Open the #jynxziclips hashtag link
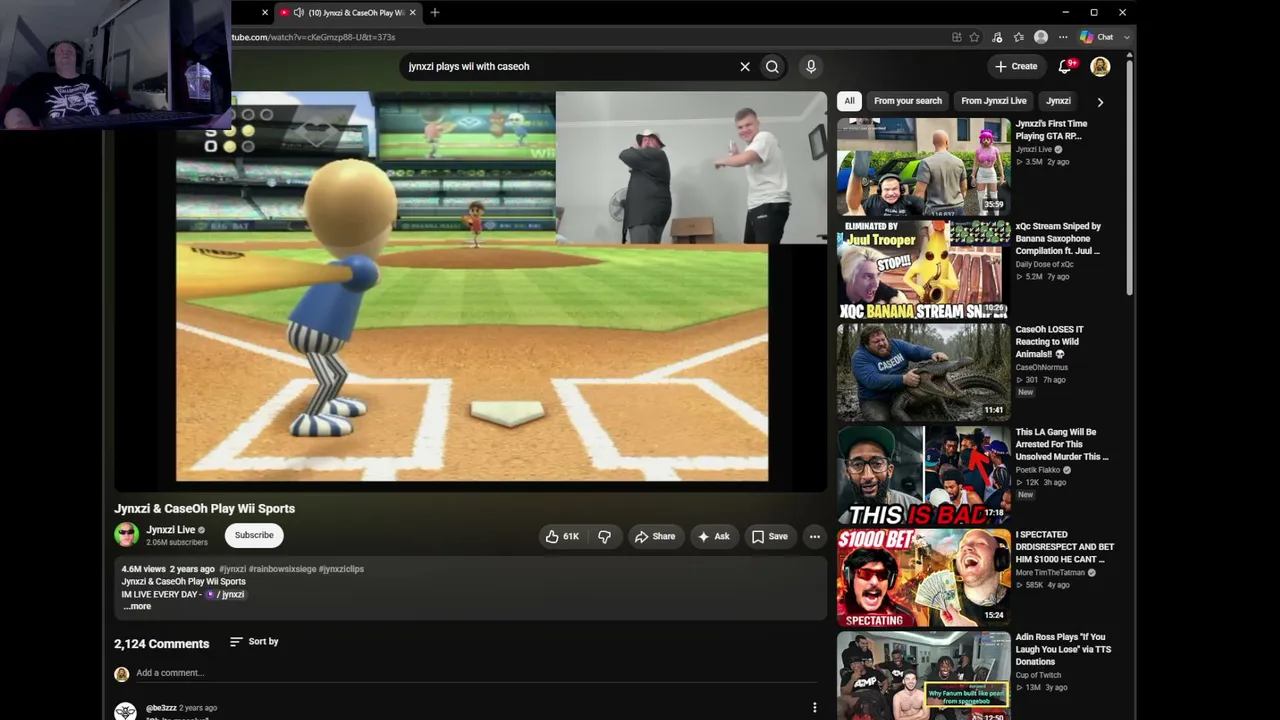The width and height of the screenshot is (1280, 720). (x=341, y=569)
